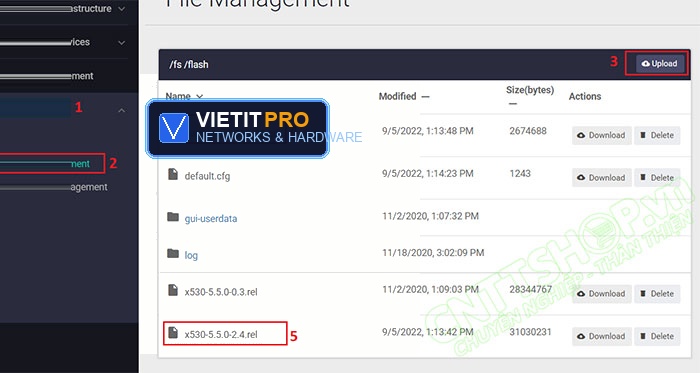Sort files by Name column arrow
Screen dimensions: 700x373
(x=200, y=96)
